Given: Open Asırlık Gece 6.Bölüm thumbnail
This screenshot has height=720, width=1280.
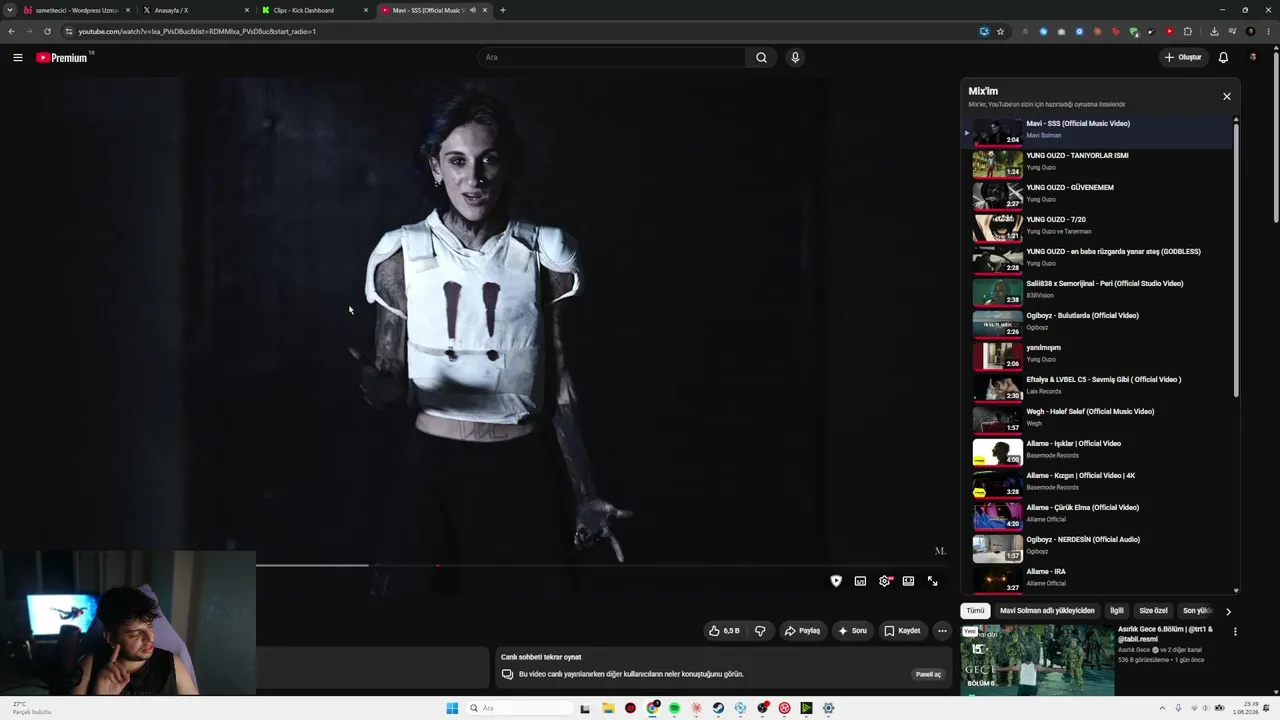Looking at the screenshot, I should tap(1037, 660).
